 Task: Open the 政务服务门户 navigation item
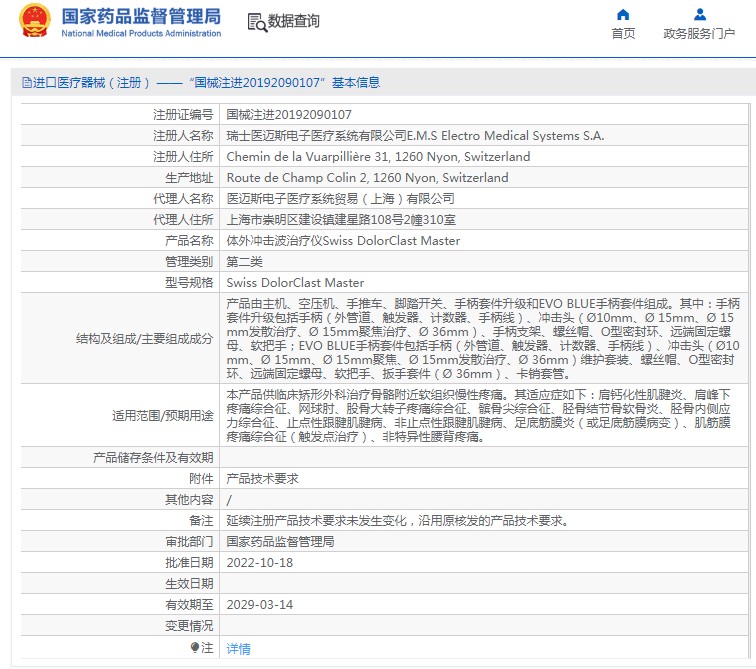tap(700, 34)
